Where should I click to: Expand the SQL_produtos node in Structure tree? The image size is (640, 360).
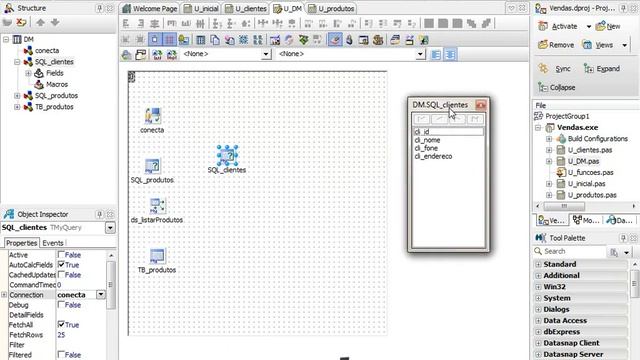tap(17, 96)
